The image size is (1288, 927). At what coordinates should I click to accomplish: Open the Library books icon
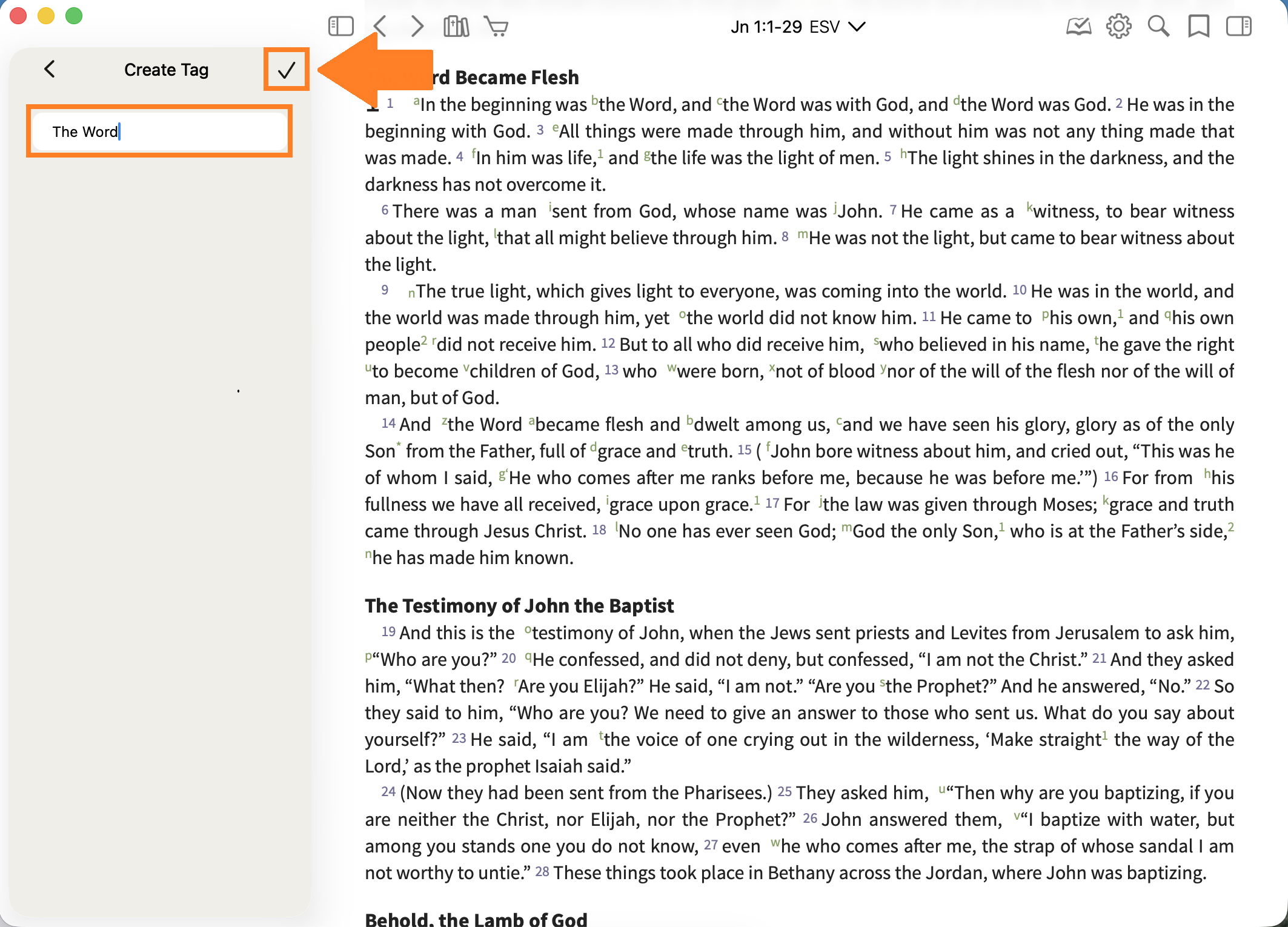pyautogui.click(x=456, y=27)
